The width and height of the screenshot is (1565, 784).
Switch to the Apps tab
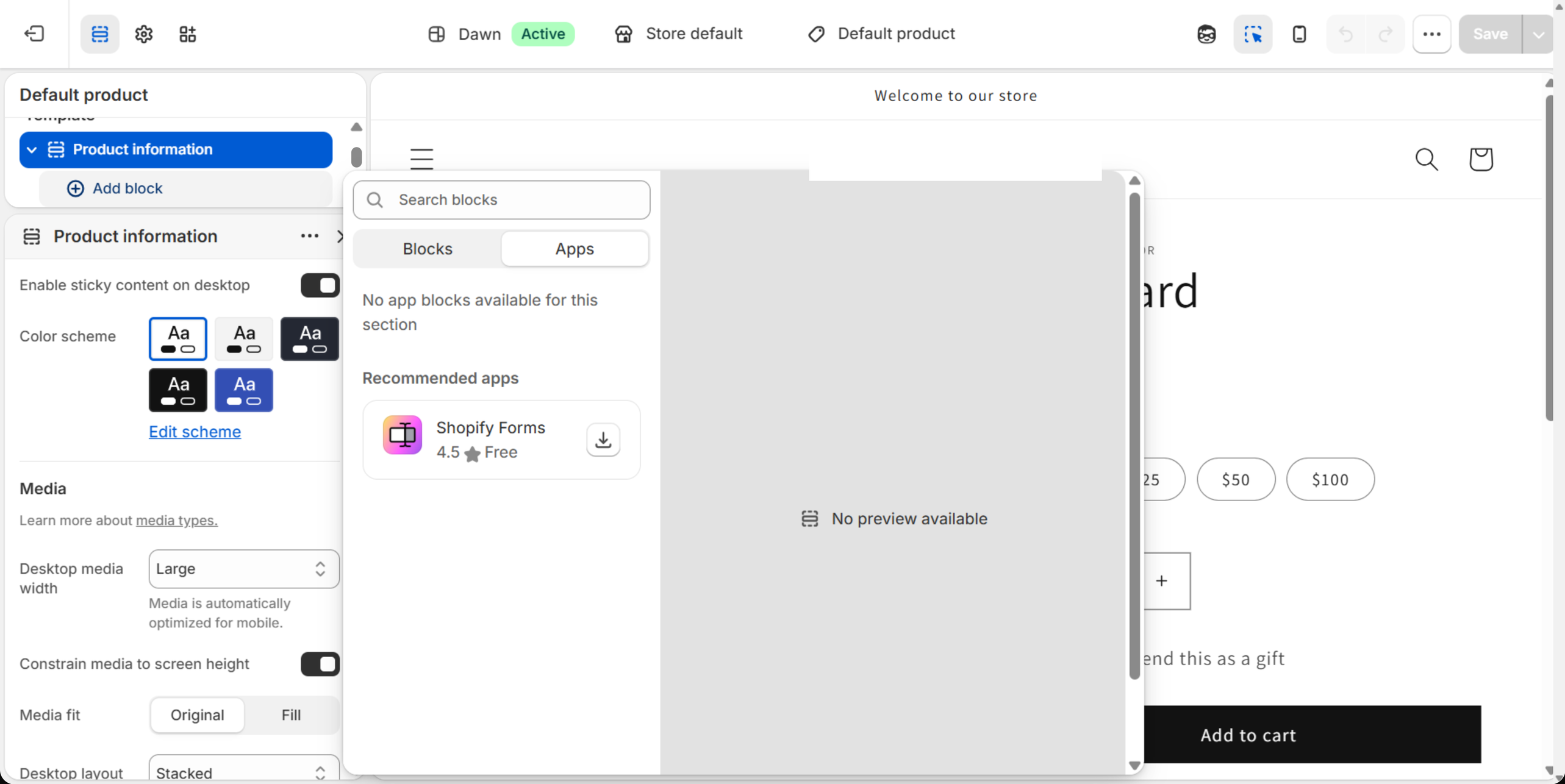pos(575,249)
